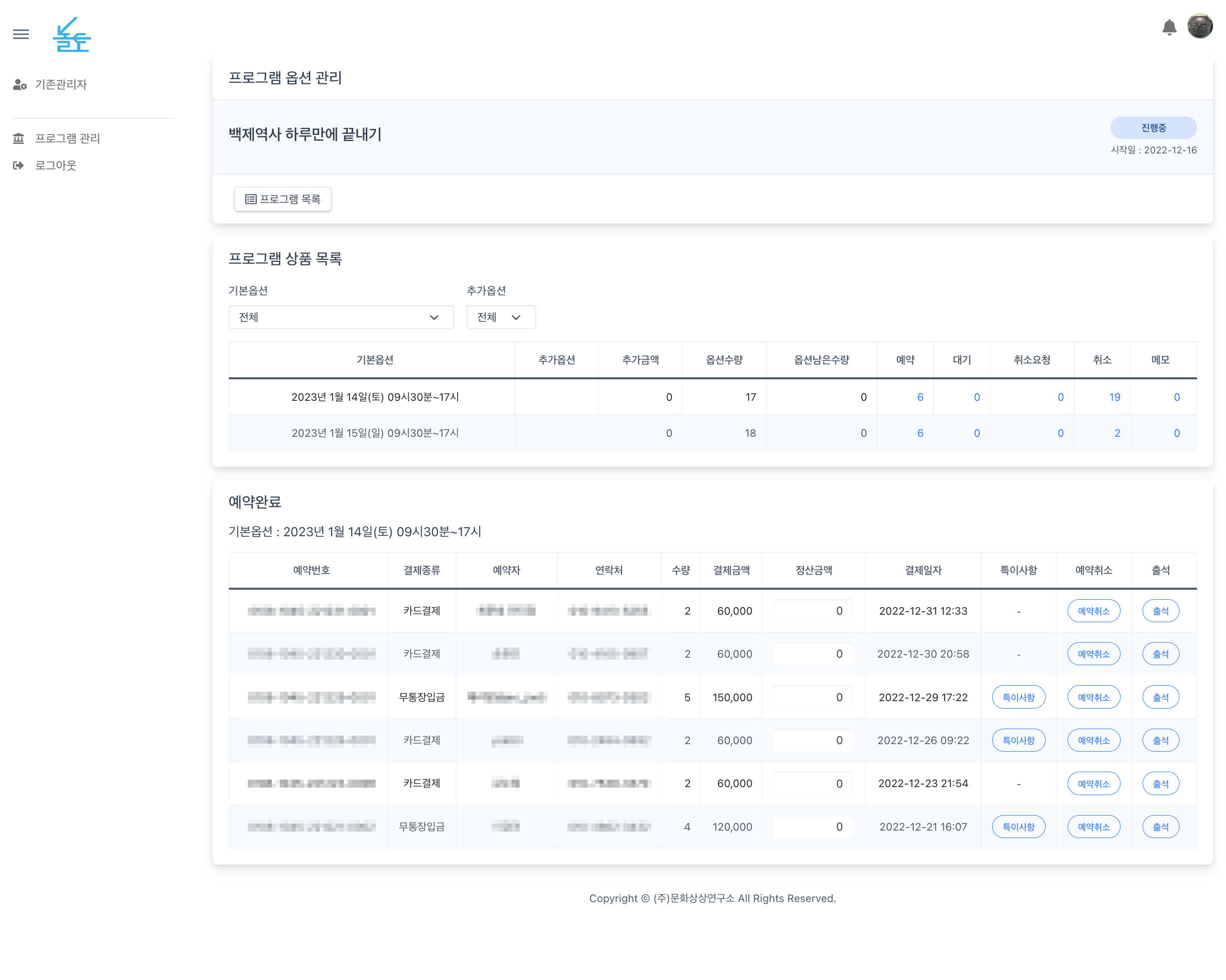Click the 진행중 status badge
The height and width of the screenshot is (980, 1226).
pos(1153,127)
